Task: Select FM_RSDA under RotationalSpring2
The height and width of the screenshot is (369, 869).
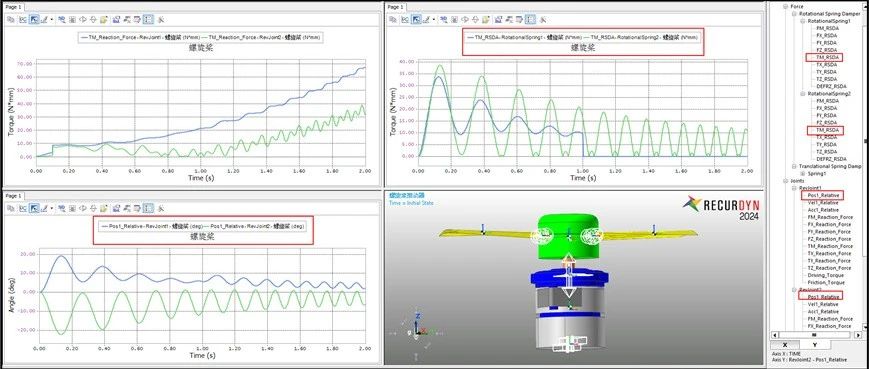Action: coord(828,101)
